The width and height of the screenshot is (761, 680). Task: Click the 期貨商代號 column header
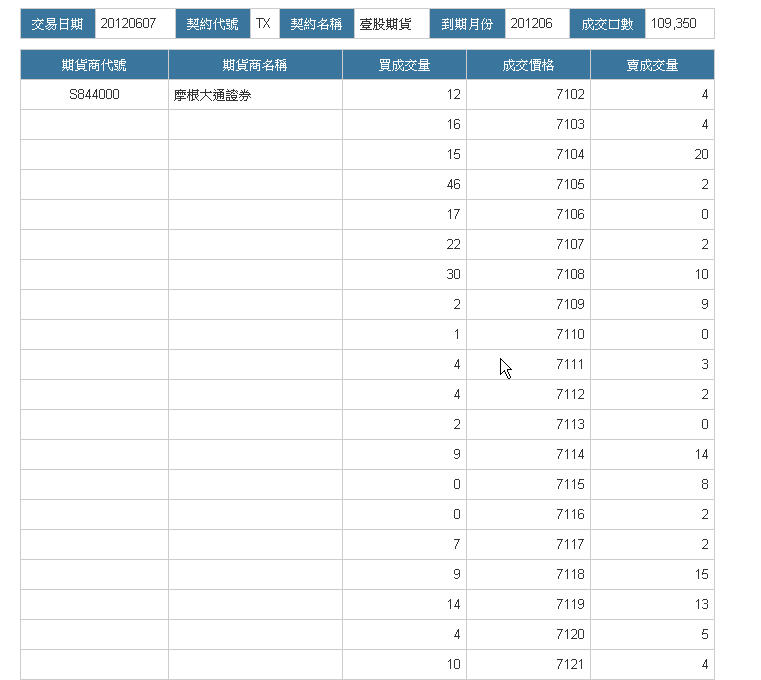coord(94,65)
